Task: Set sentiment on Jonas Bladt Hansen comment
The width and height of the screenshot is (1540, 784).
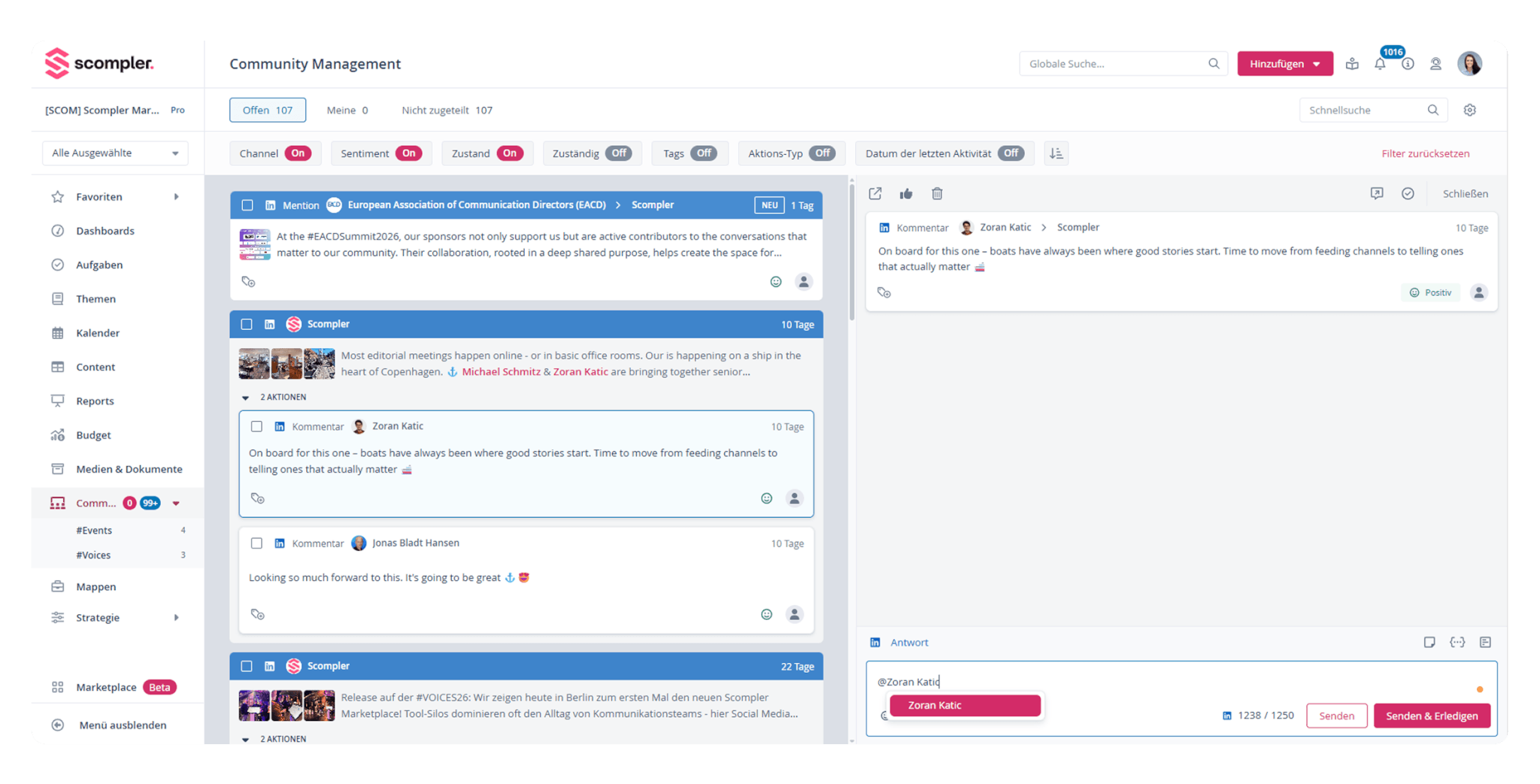Action: coord(766,614)
